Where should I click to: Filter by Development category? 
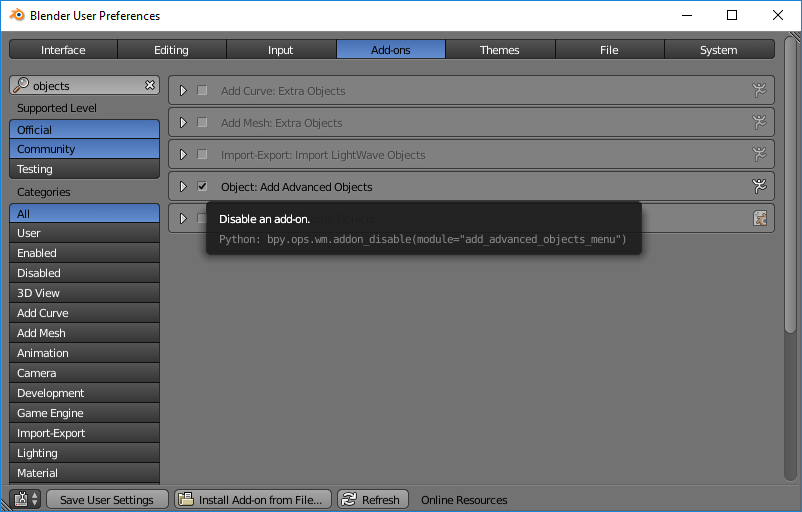pyautogui.click(x=84, y=392)
